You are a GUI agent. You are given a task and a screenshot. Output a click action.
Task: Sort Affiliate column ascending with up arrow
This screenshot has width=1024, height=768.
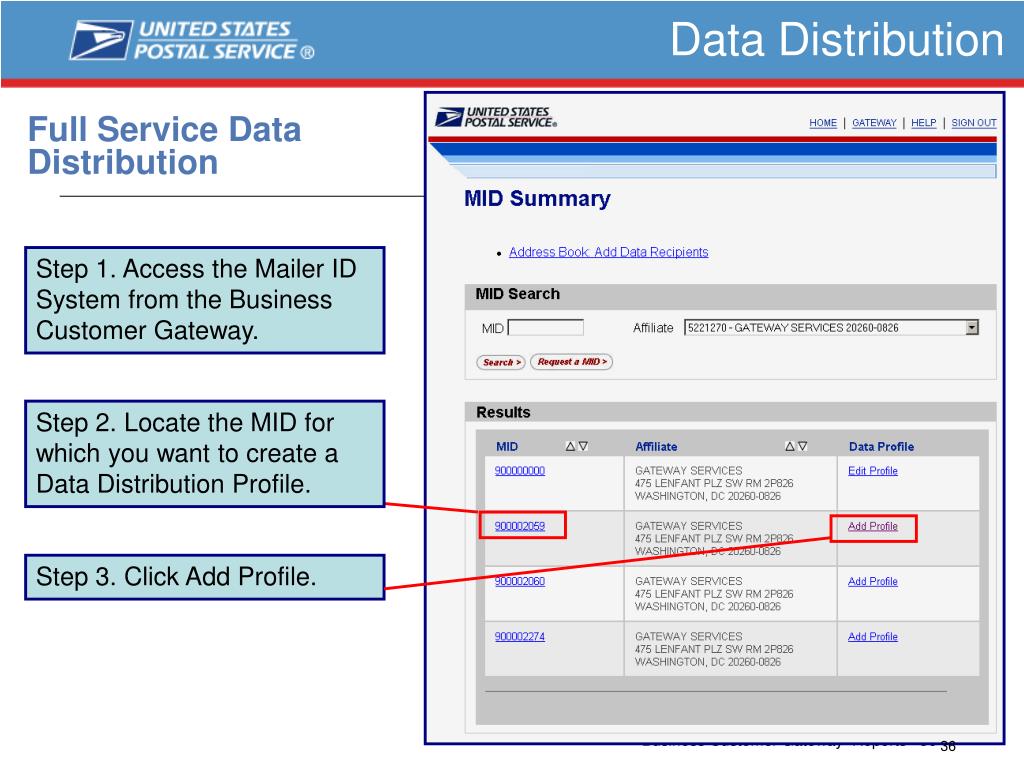(x=790, y=447)
